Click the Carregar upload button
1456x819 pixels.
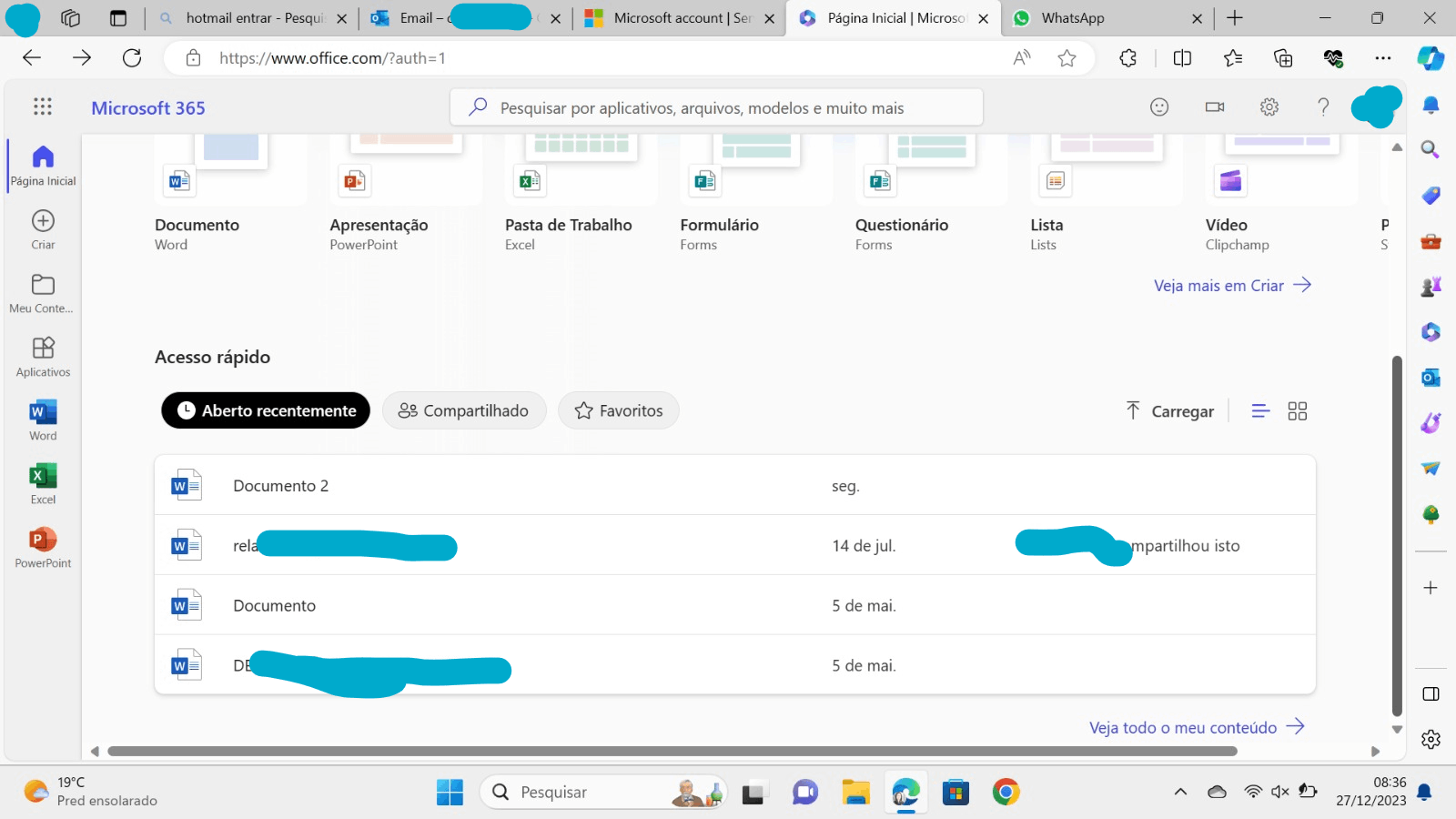pyautogui.click(x=1169, y=411)
